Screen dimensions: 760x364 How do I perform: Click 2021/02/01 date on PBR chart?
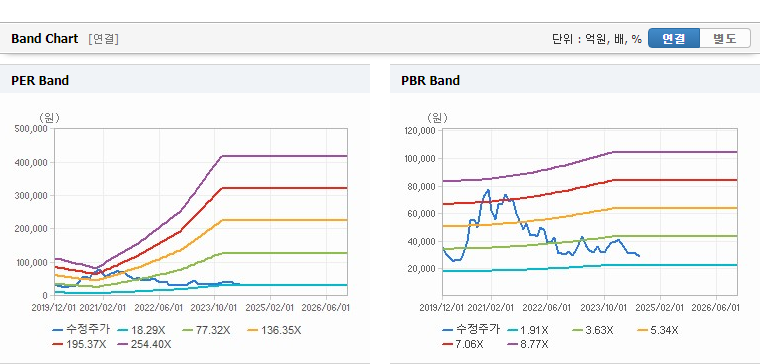coord(491,308)
